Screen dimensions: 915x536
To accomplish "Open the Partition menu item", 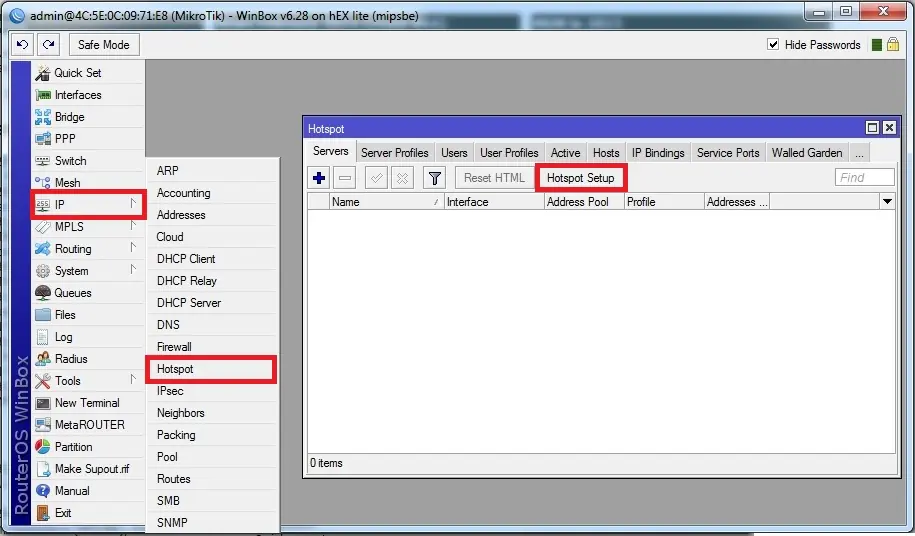I will click(88, 447).
